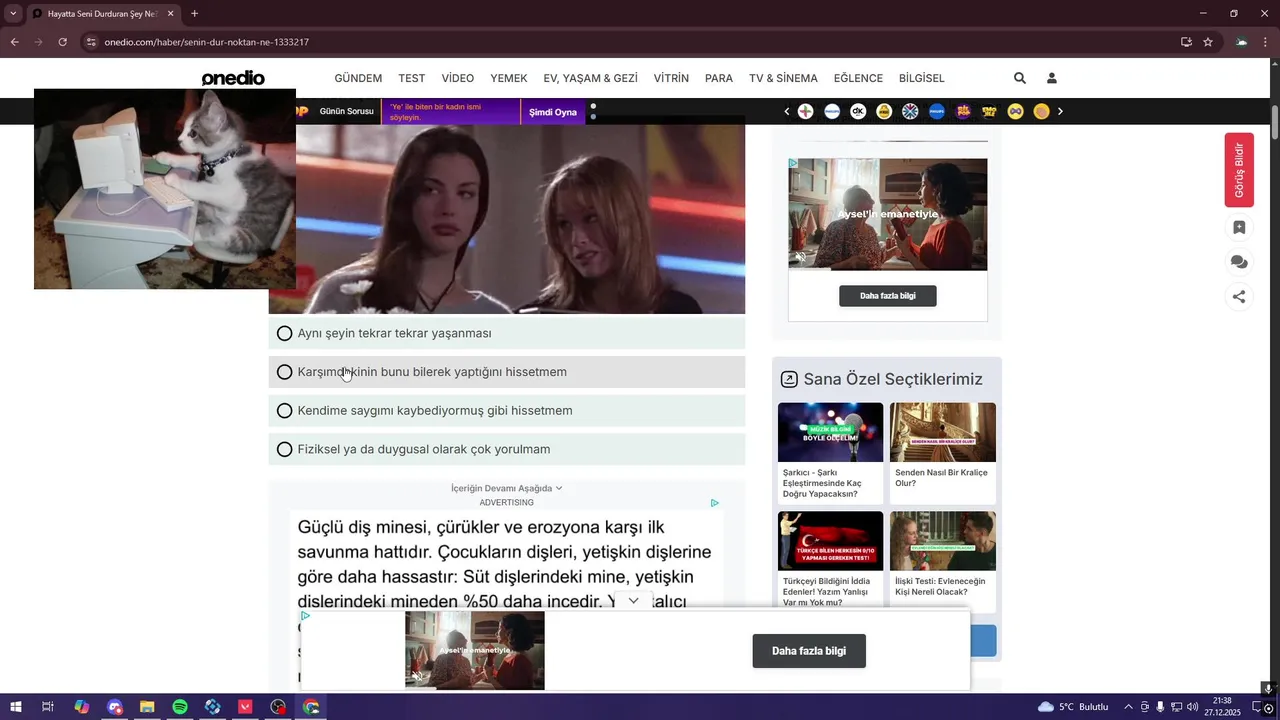Open the dk circular sponsor badge

(858, 111)
